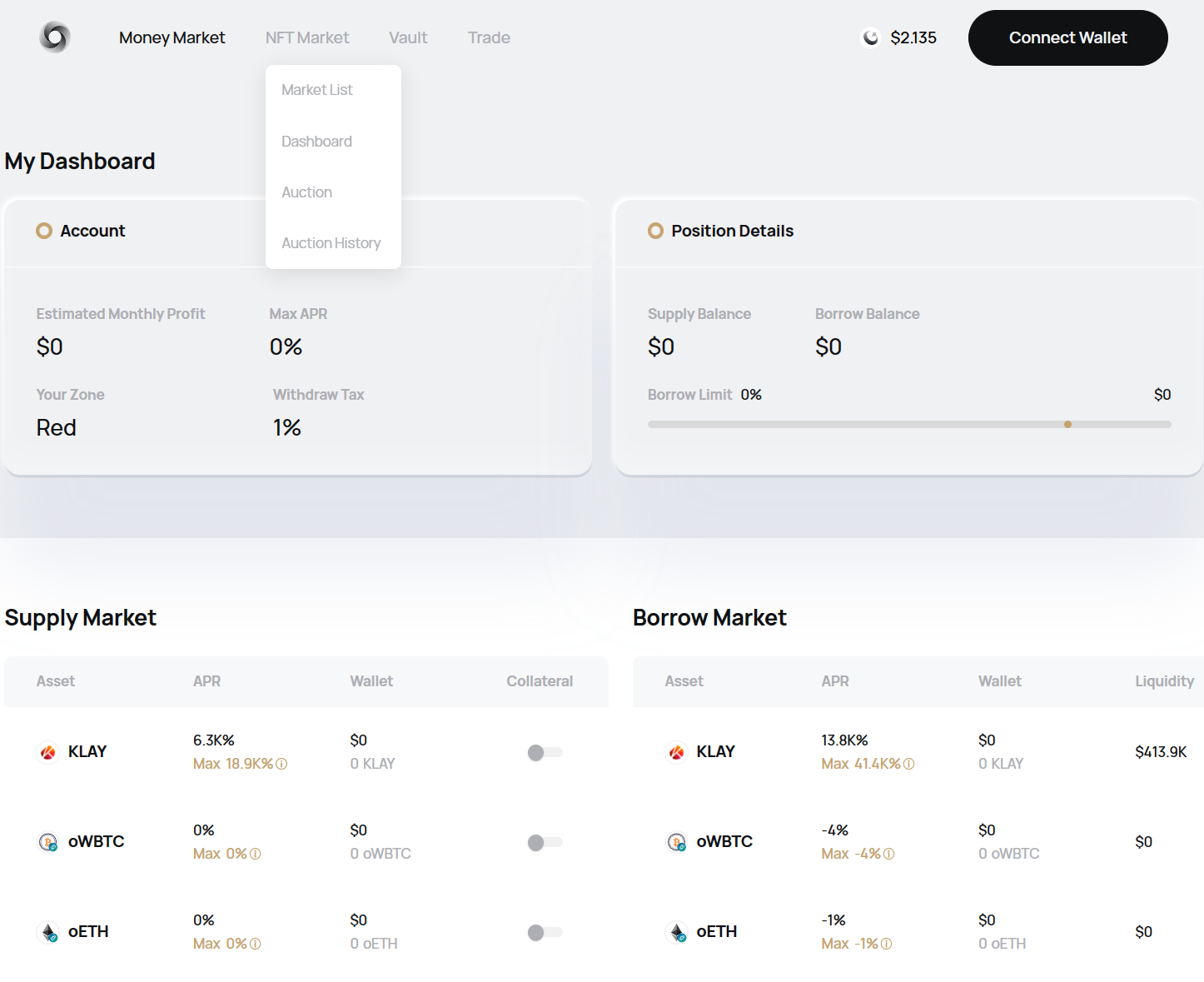Click the 13.8K% KLAY borrow APR

(x=844, y=740)
